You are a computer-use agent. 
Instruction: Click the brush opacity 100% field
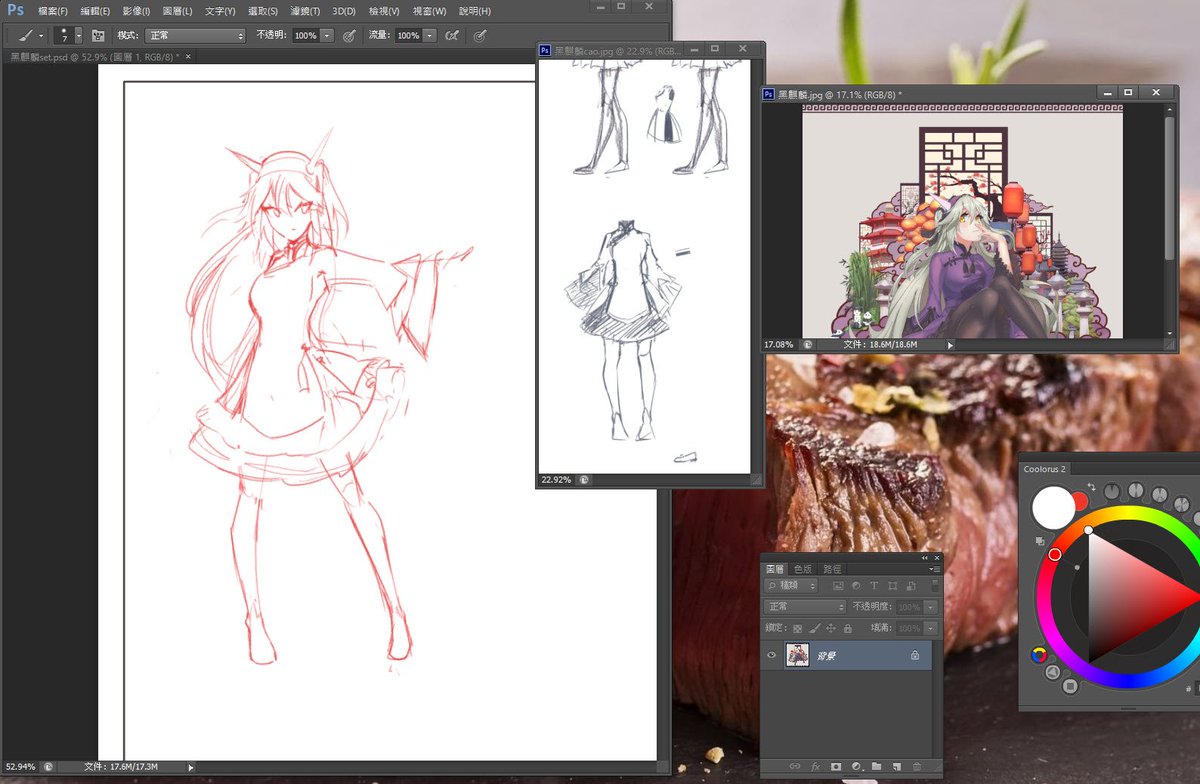point(306,35)
